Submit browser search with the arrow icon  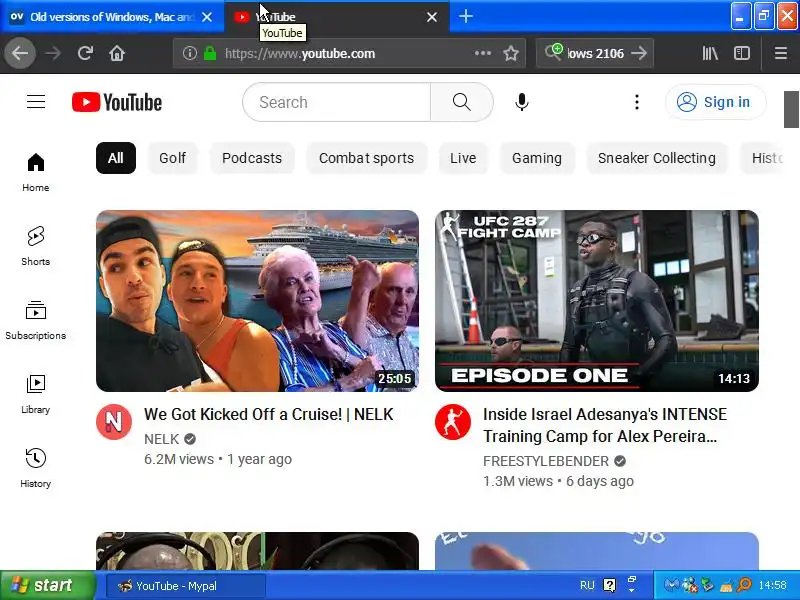tap(639, 53)
